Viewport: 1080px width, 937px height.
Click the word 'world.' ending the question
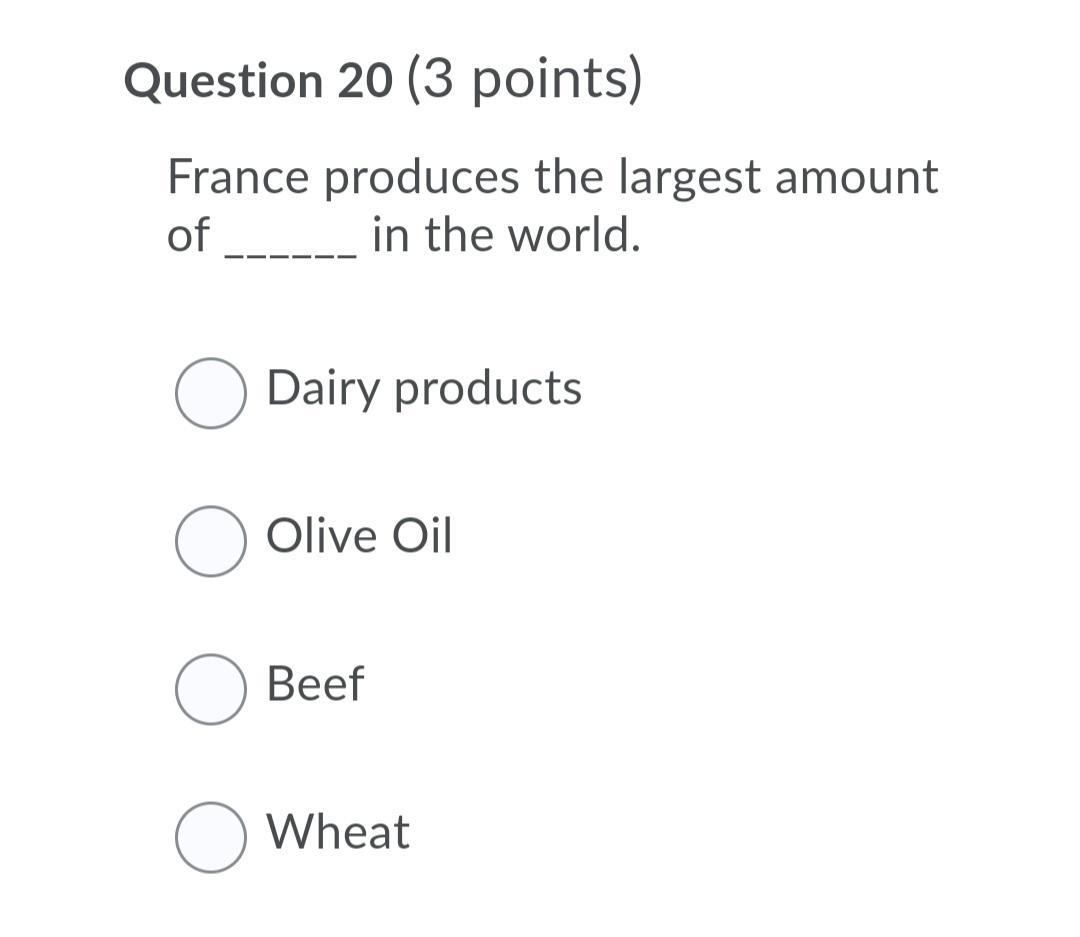(574, 234)
